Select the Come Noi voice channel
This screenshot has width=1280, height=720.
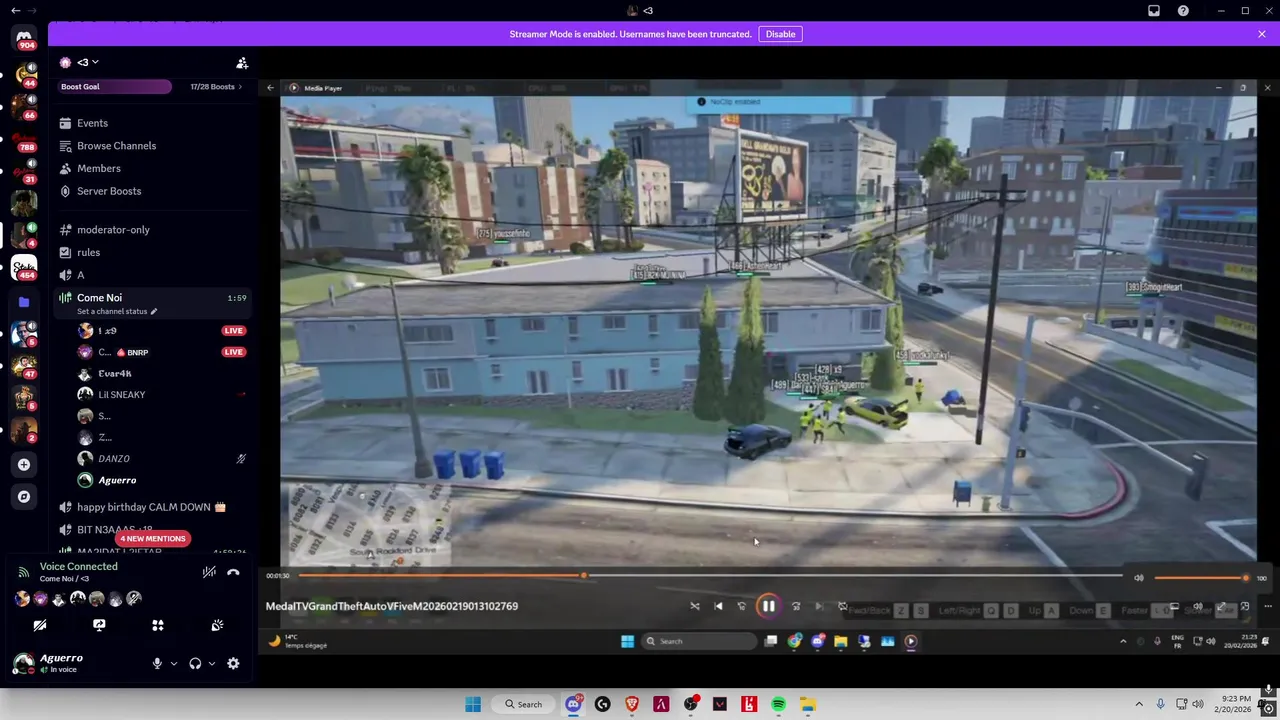(x=99, y=297)
